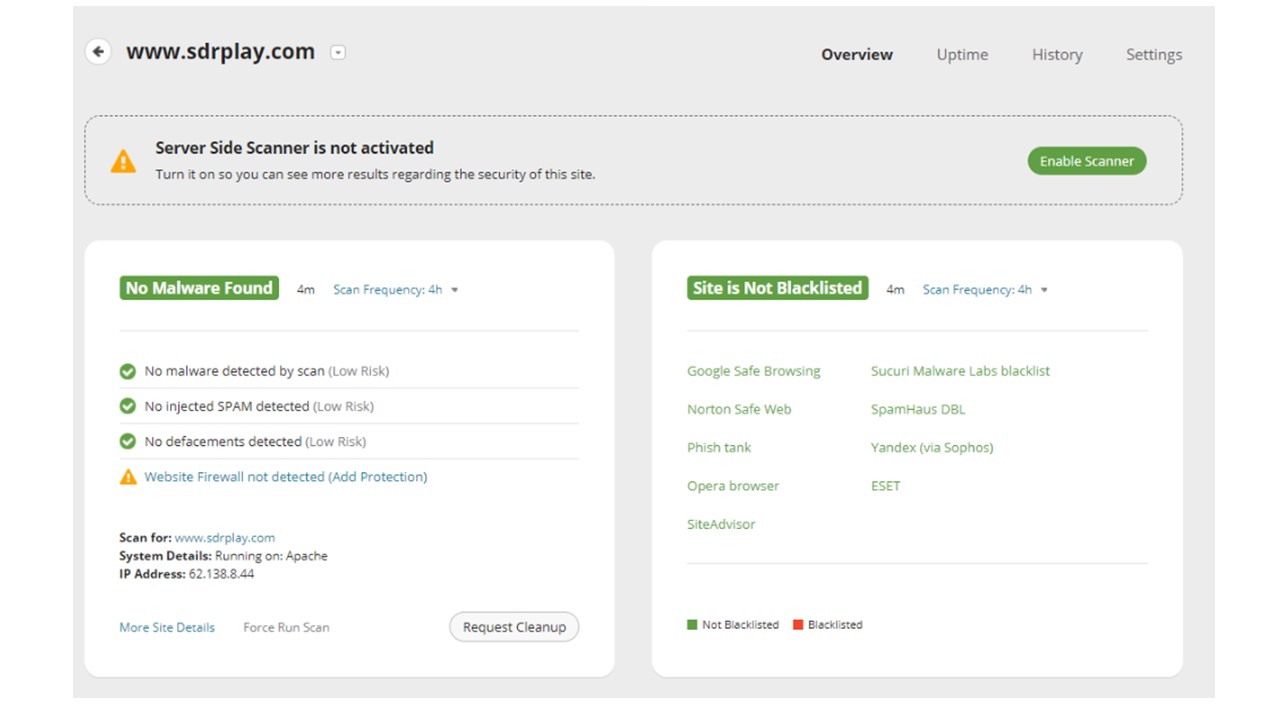Go to the Settings tab
Viewport: 1280px width, 720px height.
1154,55
